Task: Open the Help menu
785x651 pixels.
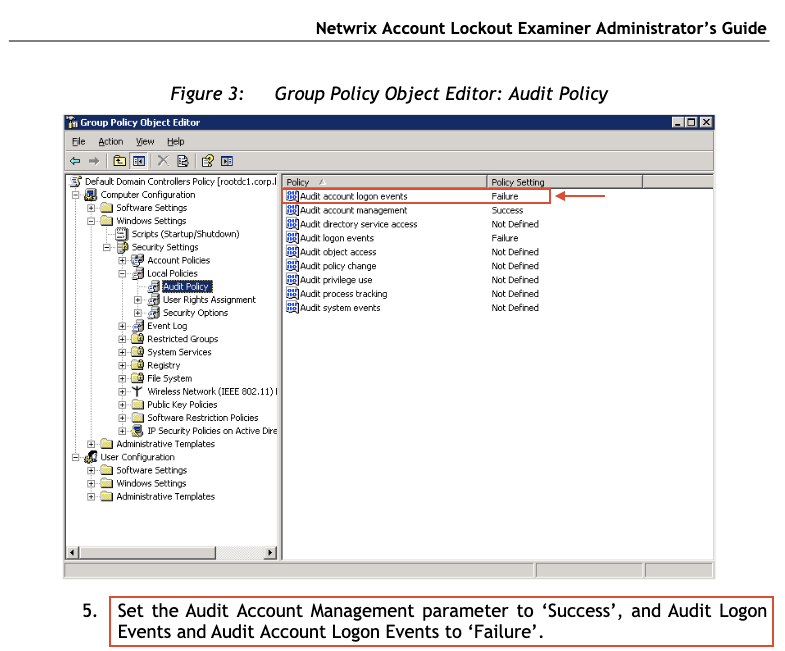Action: pos(176,142)
